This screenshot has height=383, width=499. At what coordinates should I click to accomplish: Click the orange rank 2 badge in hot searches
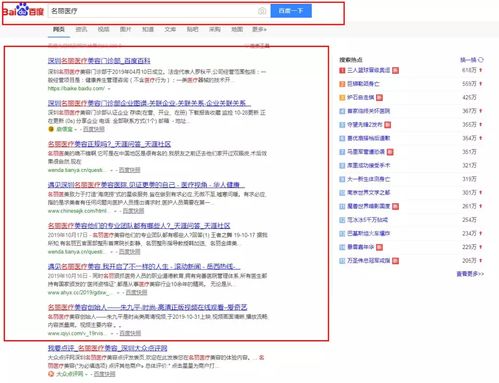tap(342, 84)
